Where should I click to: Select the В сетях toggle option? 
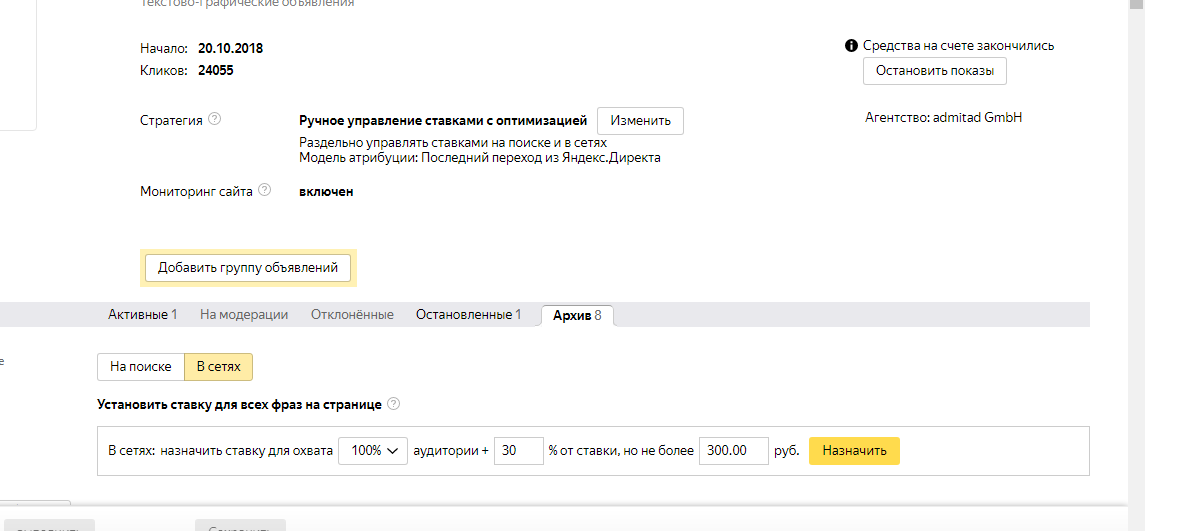(219, 367)
